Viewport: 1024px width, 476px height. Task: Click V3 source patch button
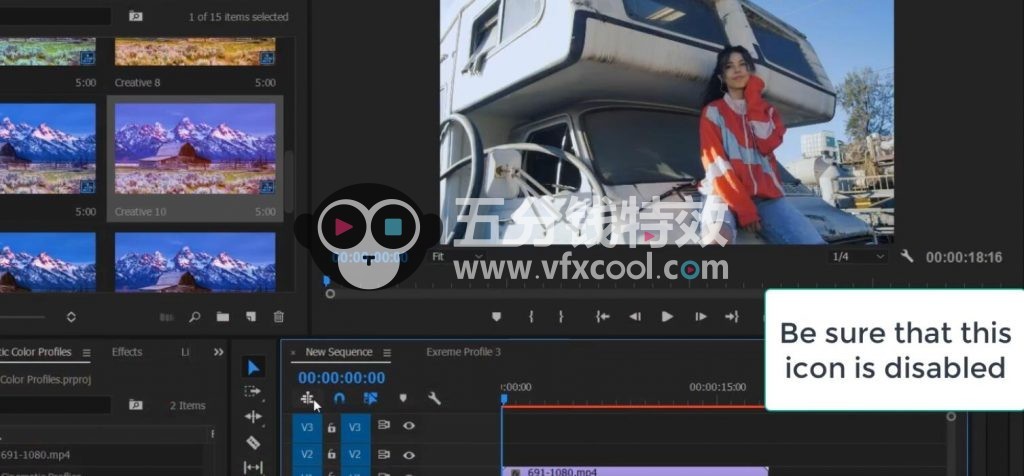point(307,428)
